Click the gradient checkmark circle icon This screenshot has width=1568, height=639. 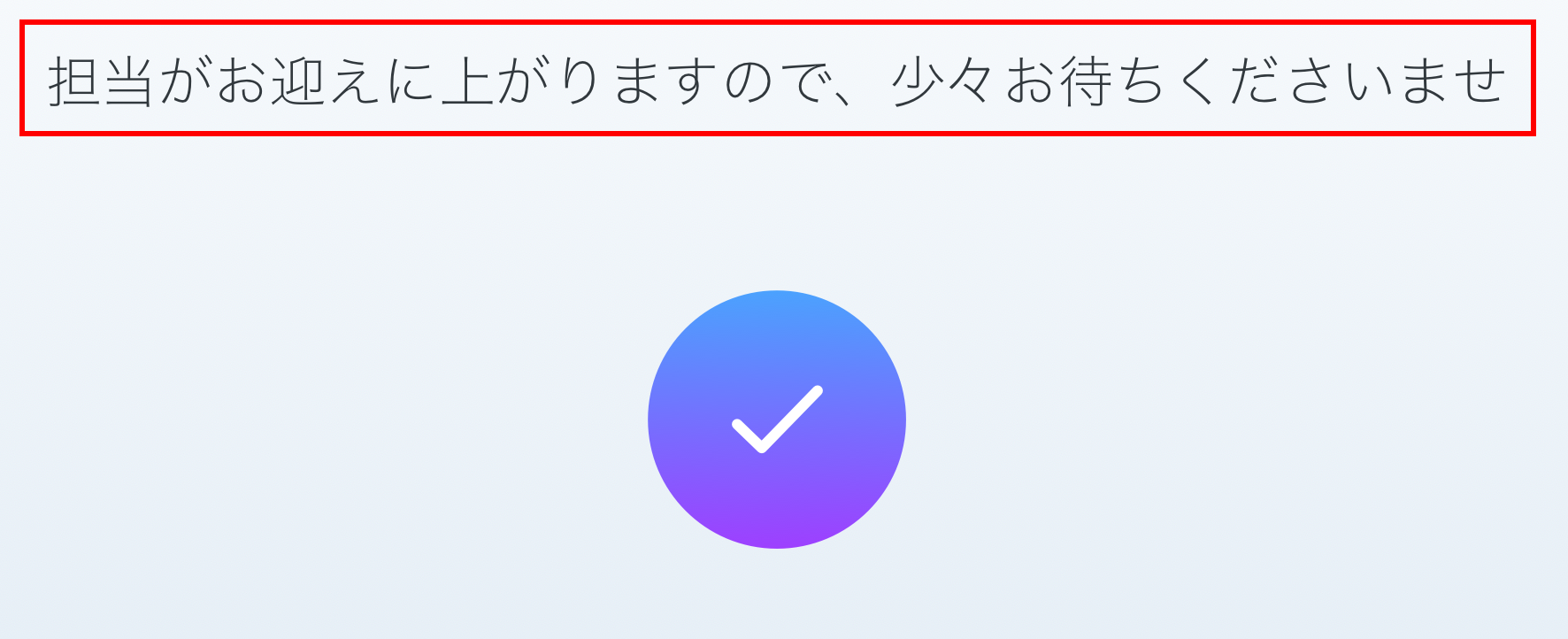click(x=777, y=420)
